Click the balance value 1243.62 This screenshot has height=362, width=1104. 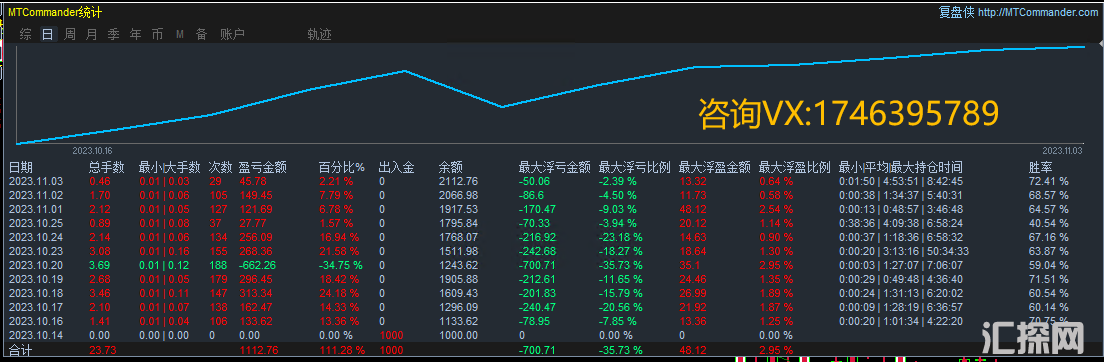coord(458,266)
